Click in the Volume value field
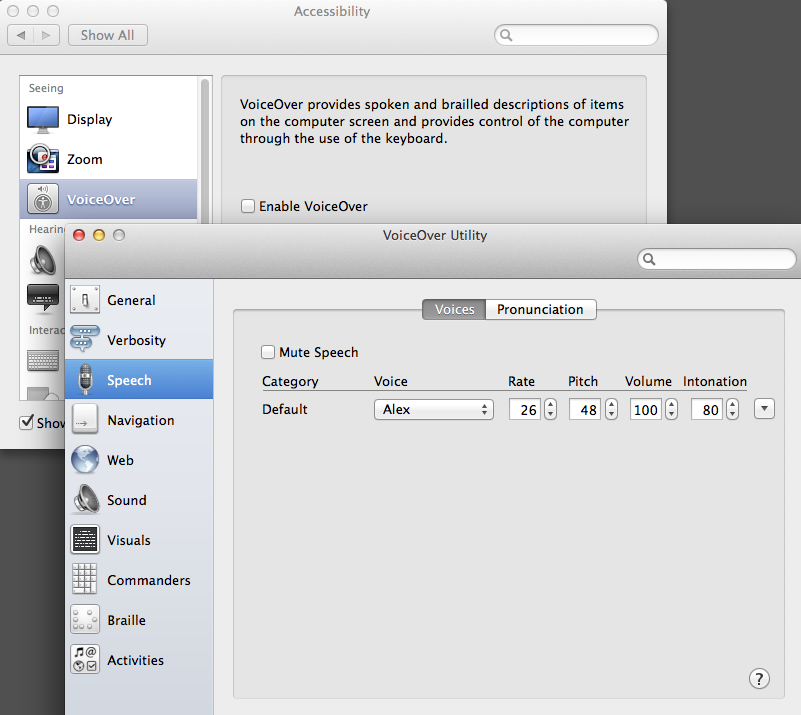 (646, 410)
